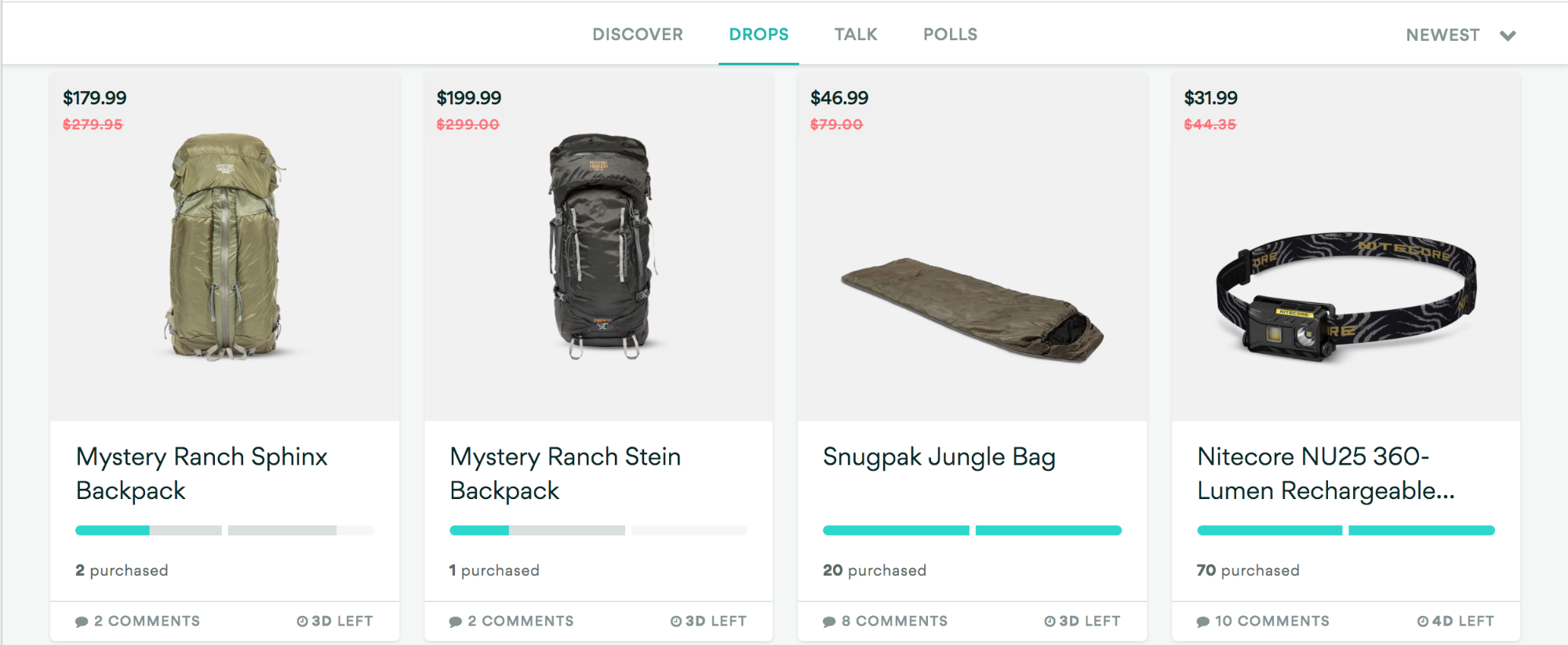1568x645 pixels.
Task: Select the Talk tab
Action: (x=855, y=35)
